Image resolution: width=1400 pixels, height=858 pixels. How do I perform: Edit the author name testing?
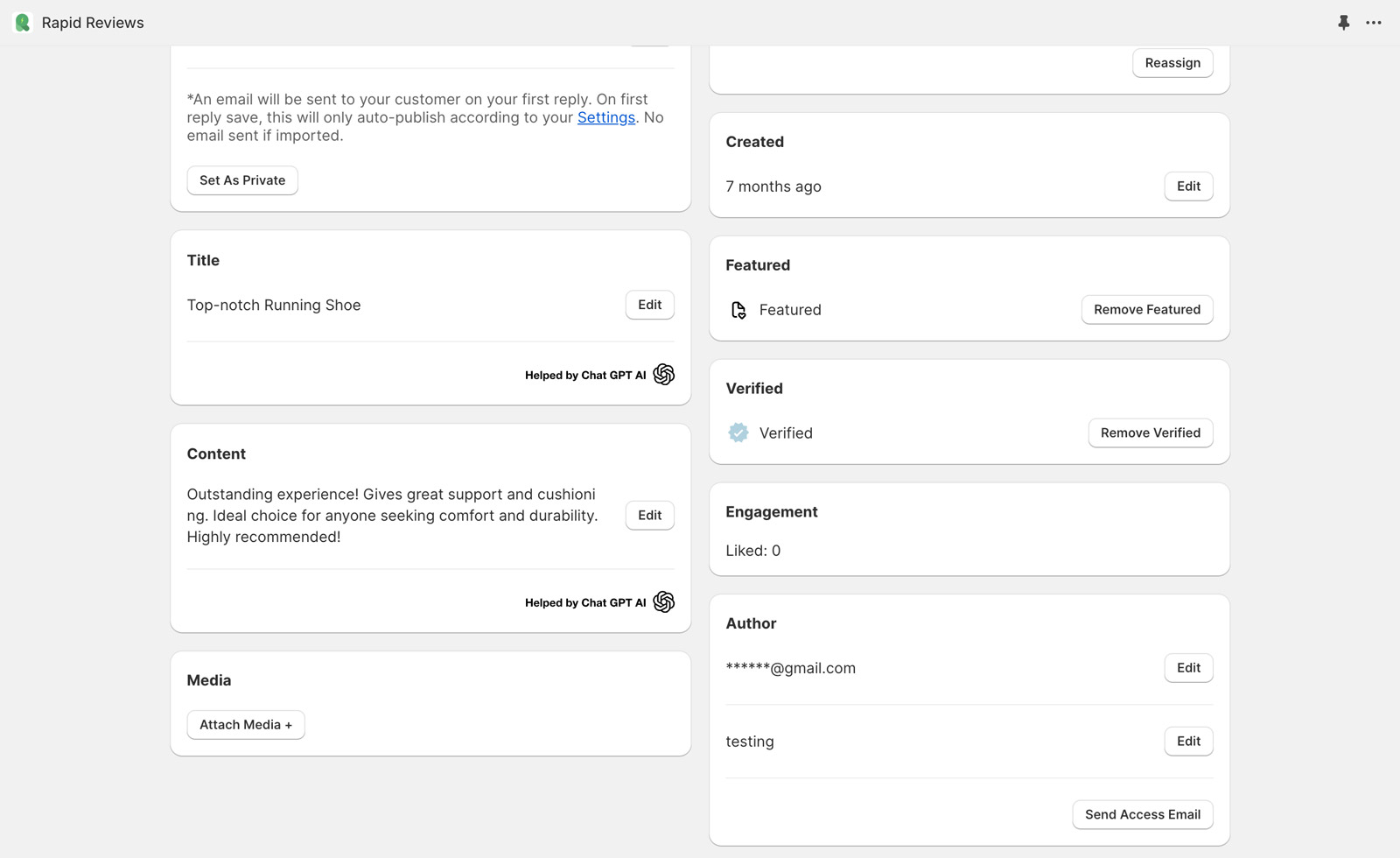coord(1188,742)
